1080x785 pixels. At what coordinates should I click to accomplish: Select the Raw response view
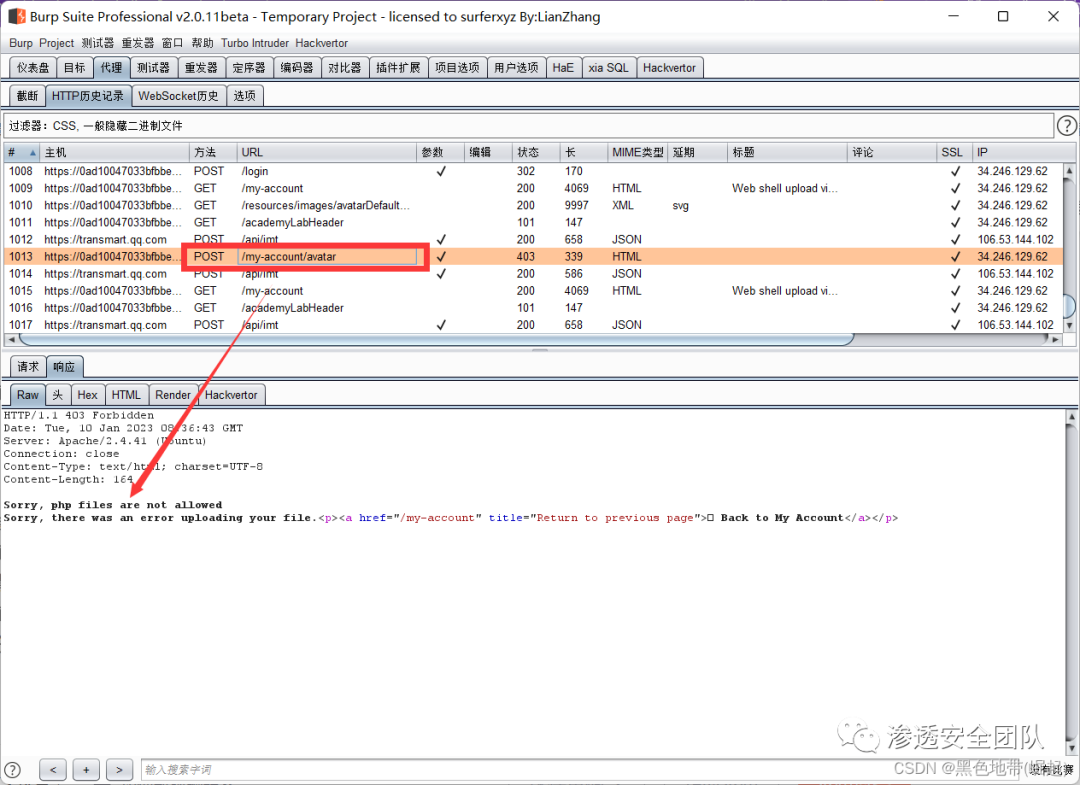[28, 395]
